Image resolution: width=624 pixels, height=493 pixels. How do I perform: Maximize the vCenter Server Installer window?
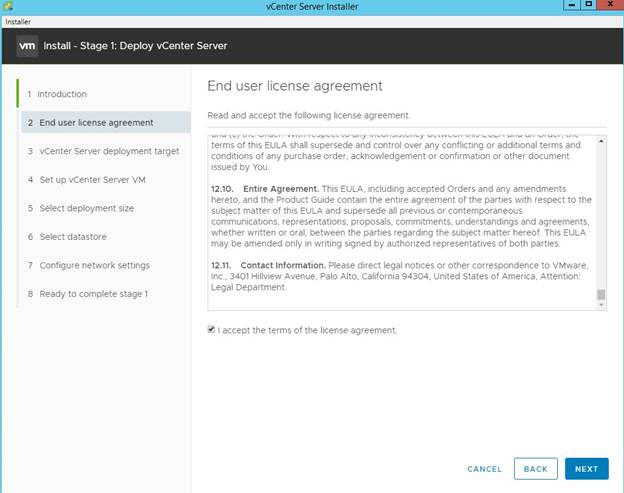click(x=589, y=5)
